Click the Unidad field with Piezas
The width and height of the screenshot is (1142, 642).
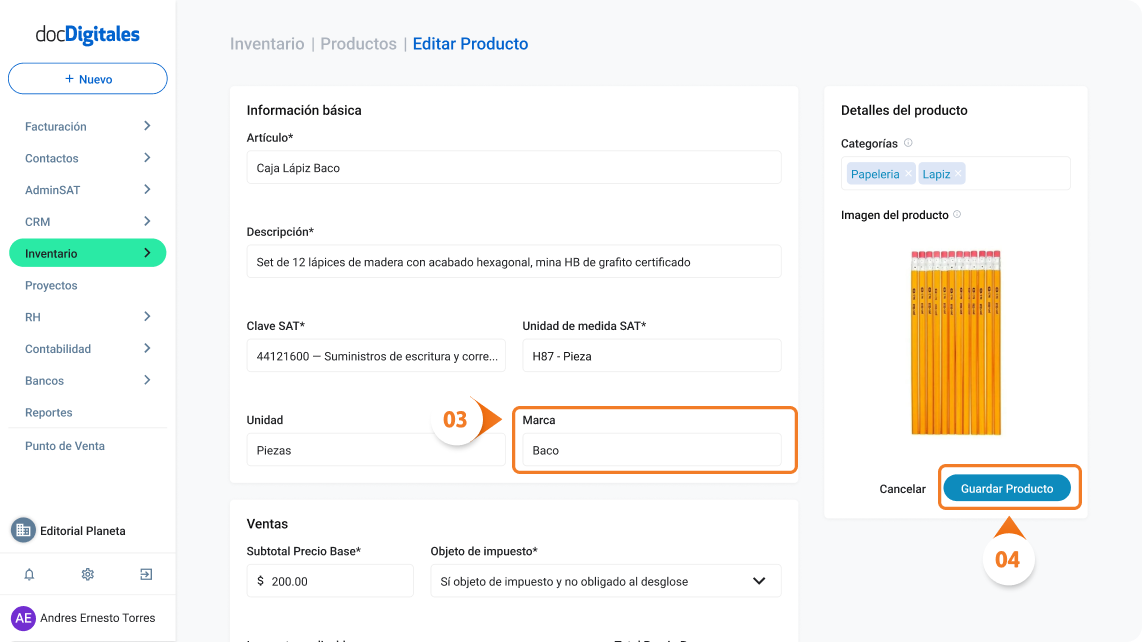376,450
